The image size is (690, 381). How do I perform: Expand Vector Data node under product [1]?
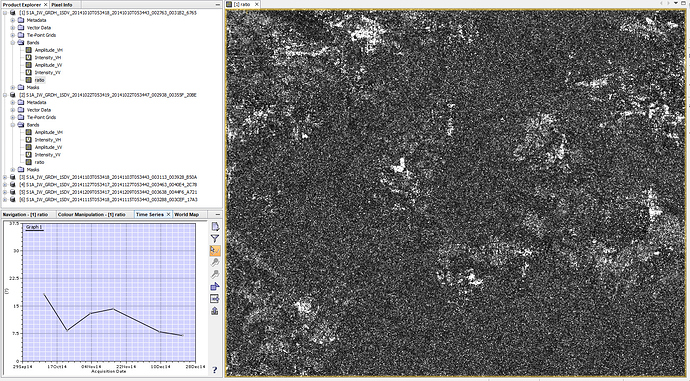[x=13, y=28]
